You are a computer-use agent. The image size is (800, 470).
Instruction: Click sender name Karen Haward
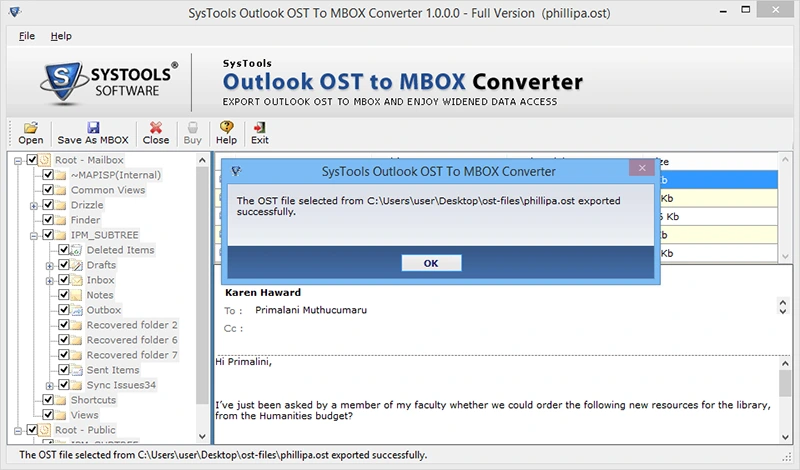point(263,292)
